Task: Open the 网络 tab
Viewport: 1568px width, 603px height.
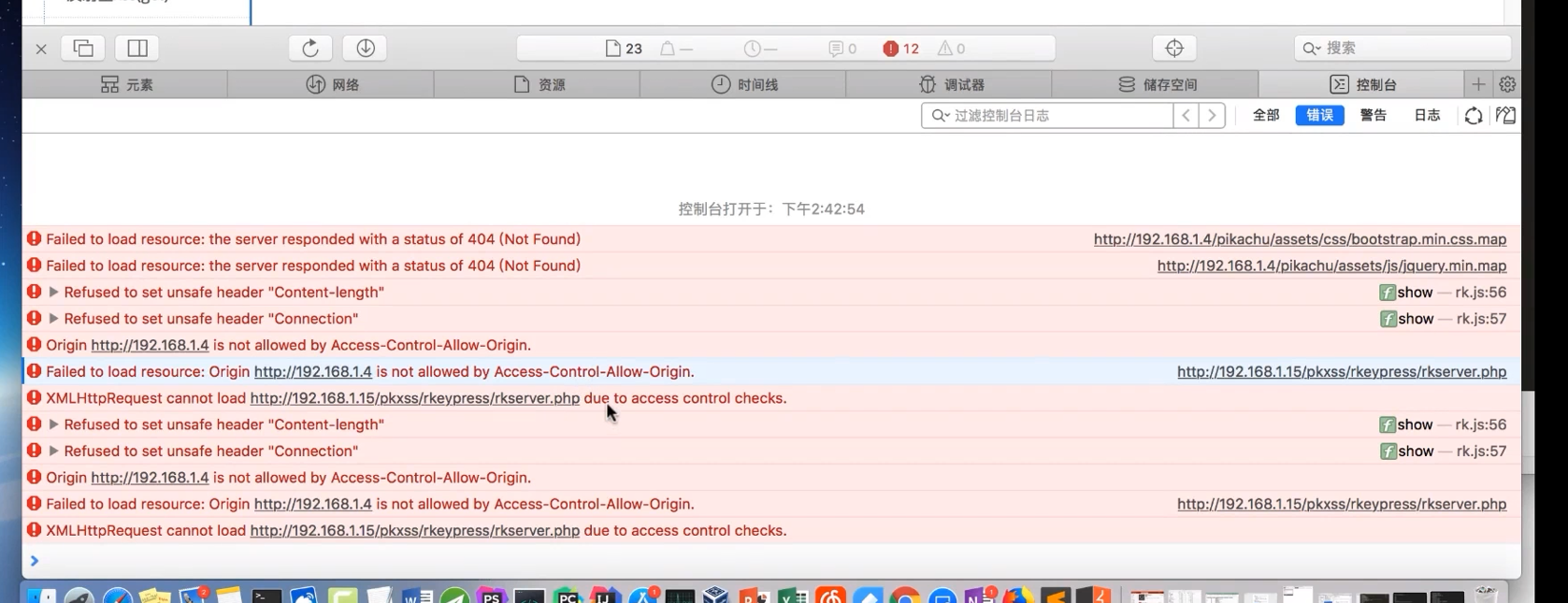Action: click(x=332, y=84)
